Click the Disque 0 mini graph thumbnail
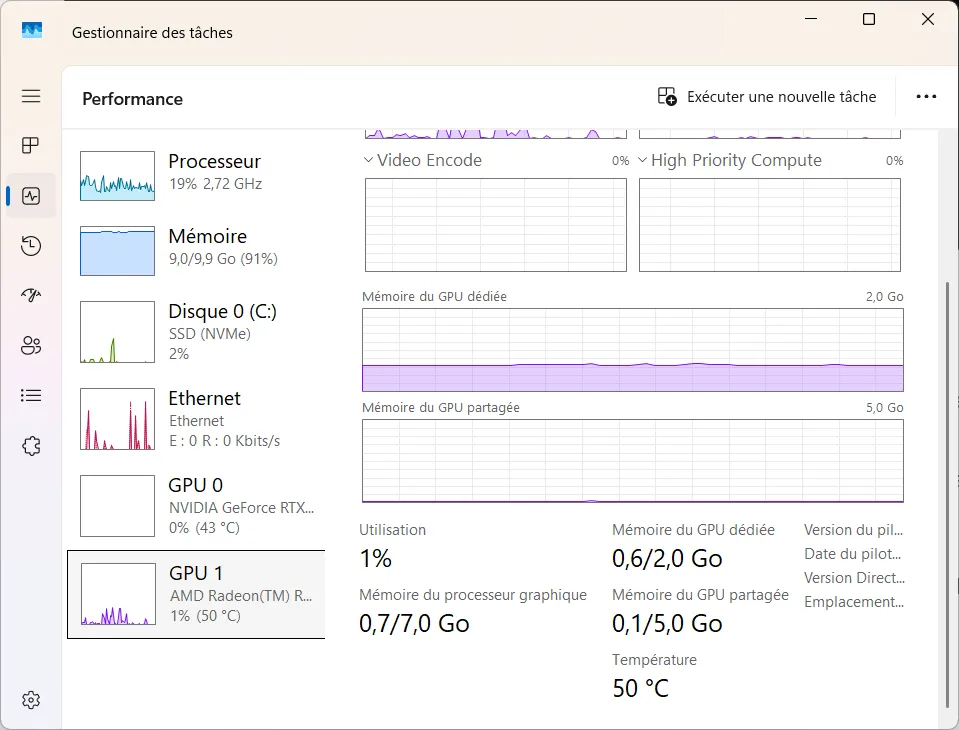The image size is (959, 730). 117,332
